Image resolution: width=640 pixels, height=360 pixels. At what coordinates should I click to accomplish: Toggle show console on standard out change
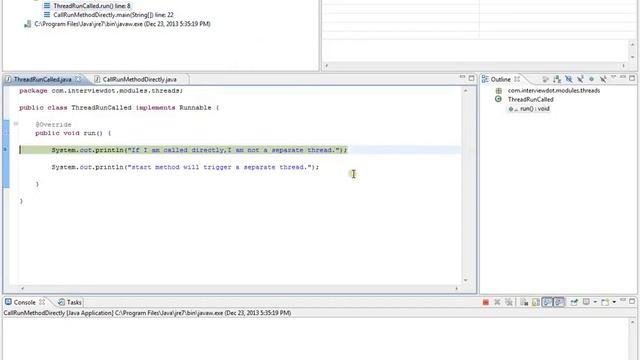coord(547,302)
